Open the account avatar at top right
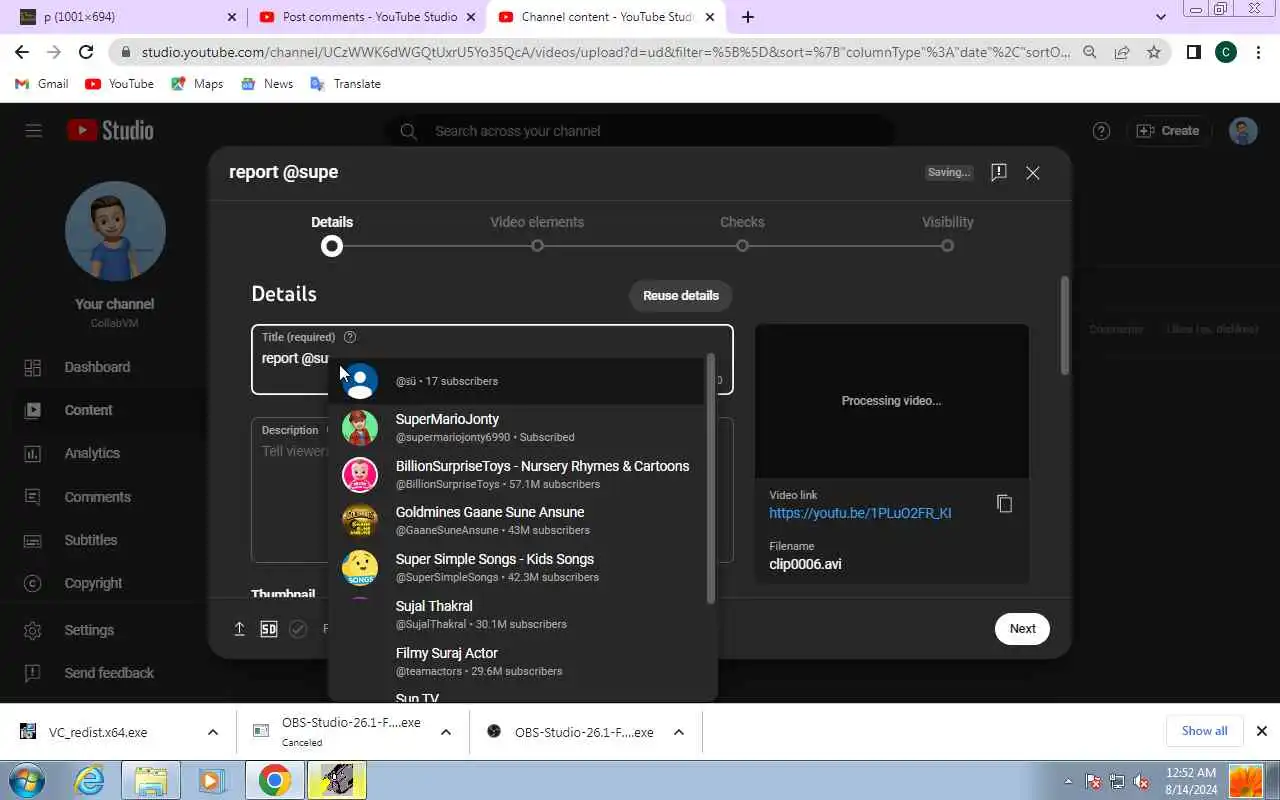Viewport: 1280px width, 800px height. (1243, 131)
